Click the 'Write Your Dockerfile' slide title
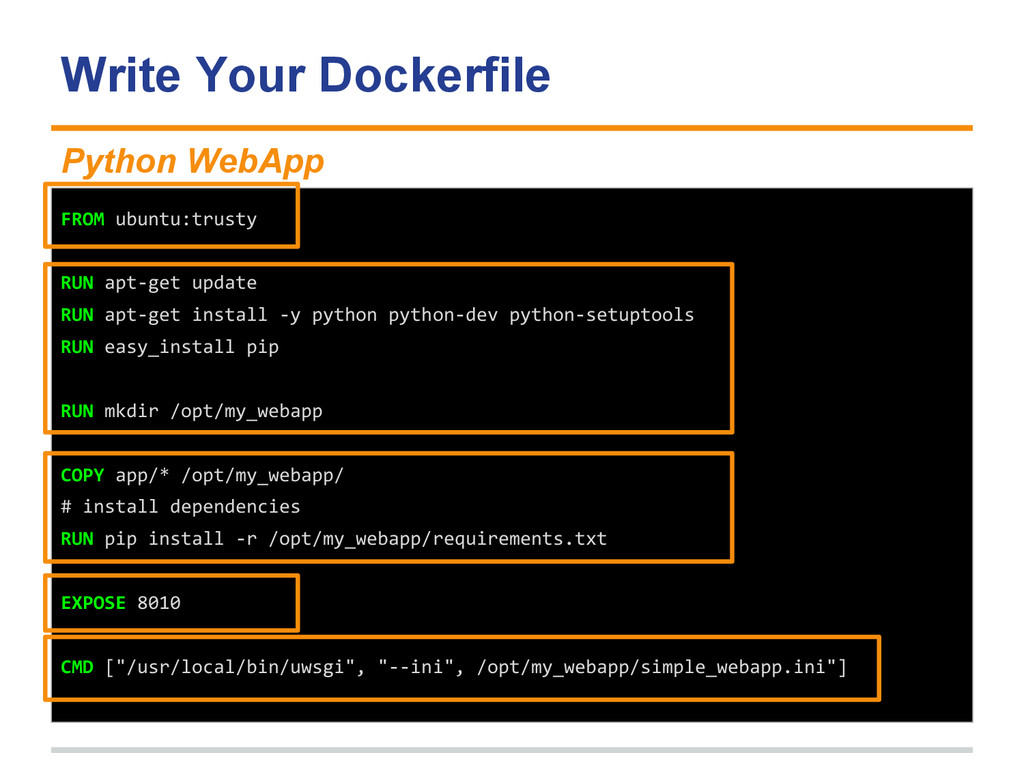Screen dimensions: 1024x768 pyautogui.click(x=306, y=75)
